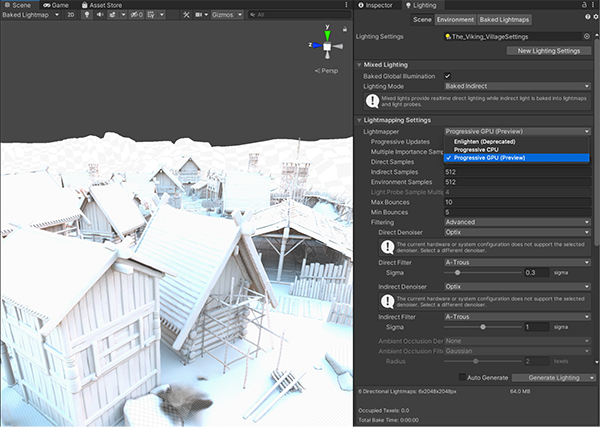Open the Lighting Mode dropdown
The height and width of the screenshot is (427, 600).
coord(517,86)
